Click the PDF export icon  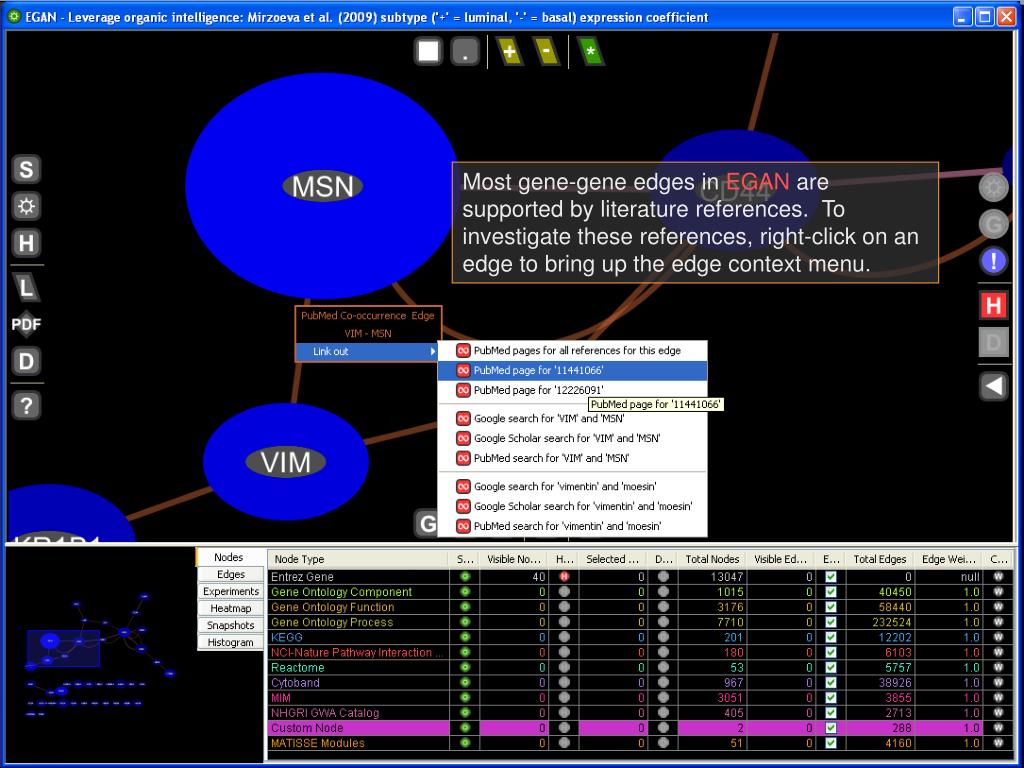point(26,324)
